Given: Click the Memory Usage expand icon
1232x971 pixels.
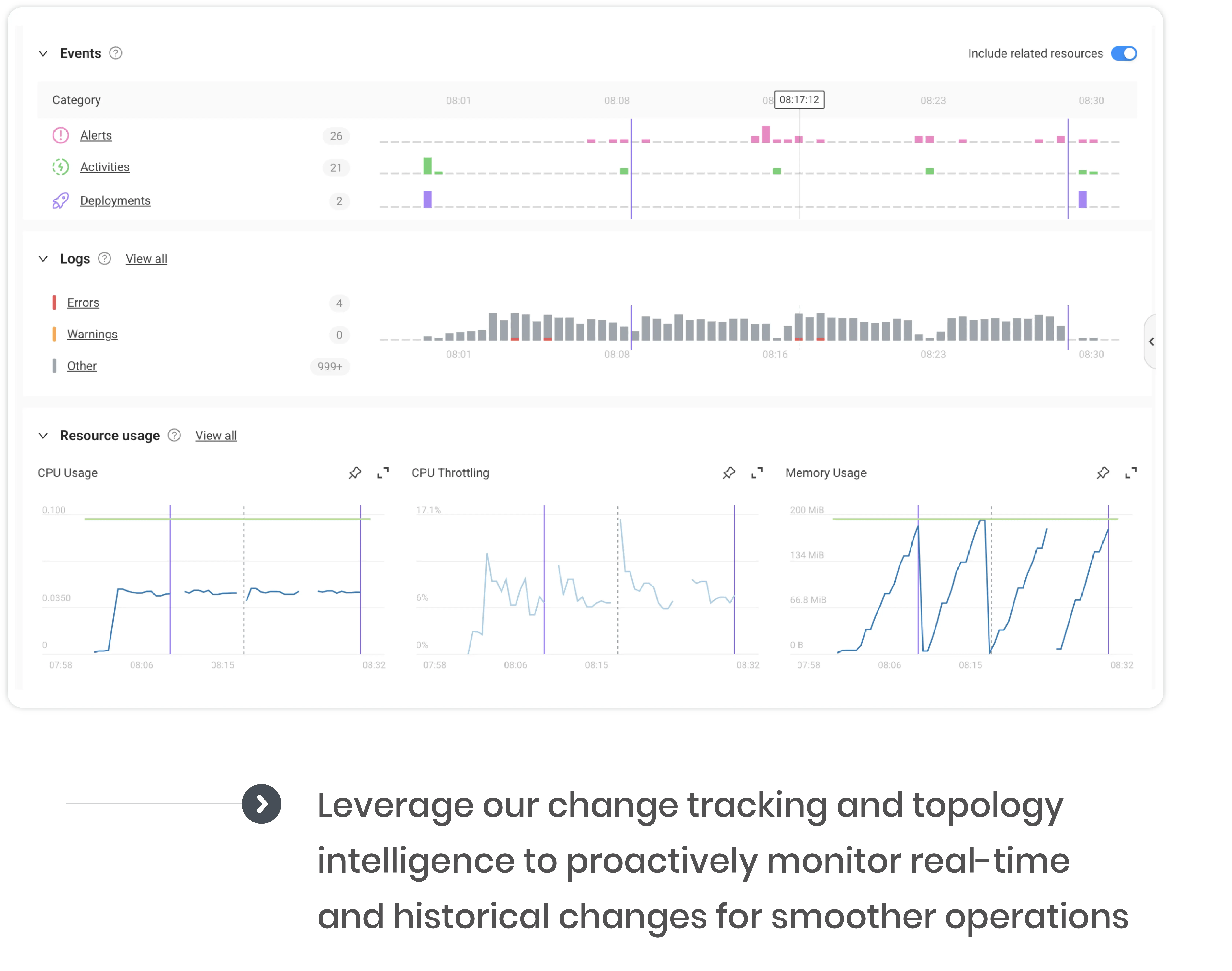Looking at the screenshot, I should [x=1132, y=473].
